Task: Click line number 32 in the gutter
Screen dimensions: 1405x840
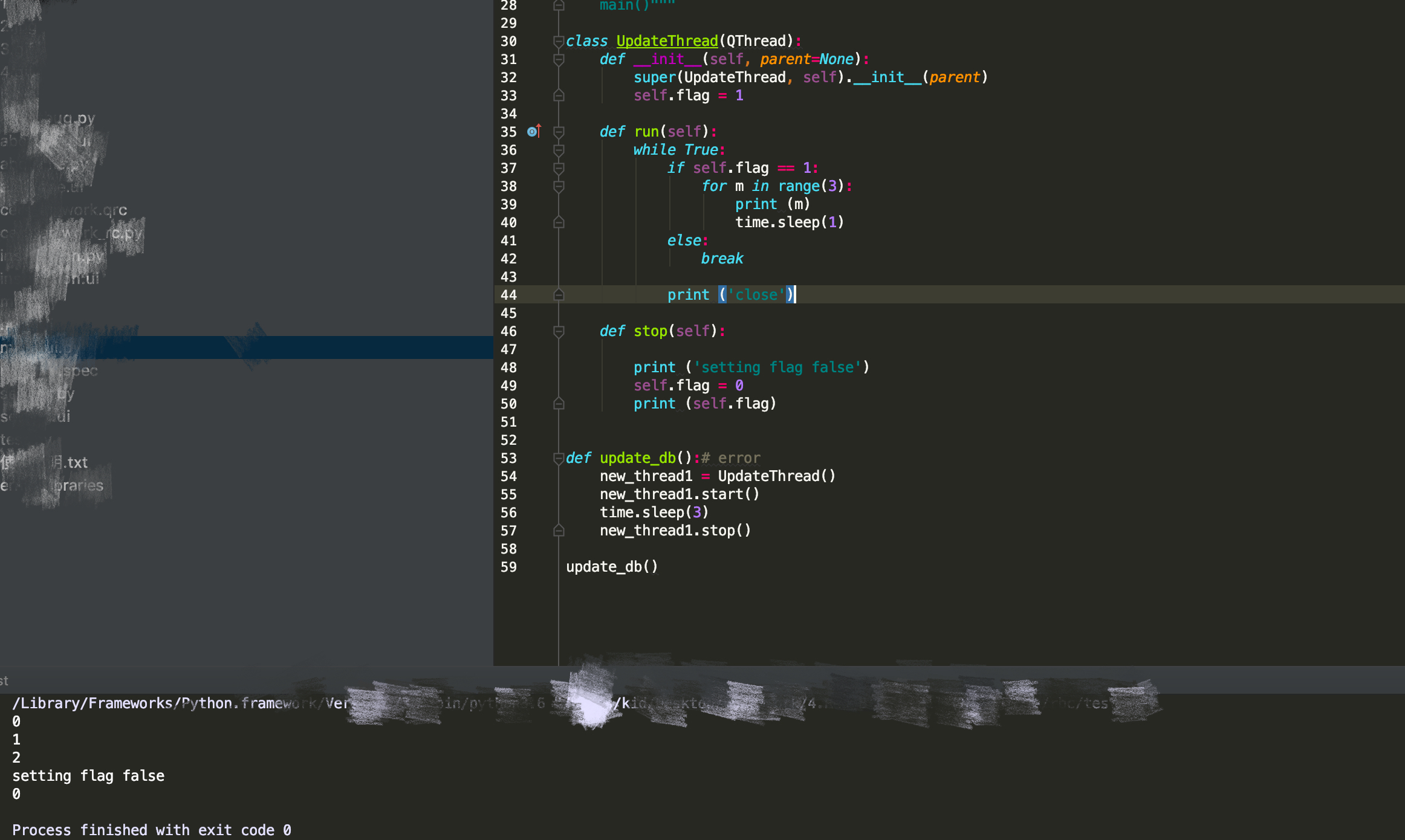Action: click(508, 77)
